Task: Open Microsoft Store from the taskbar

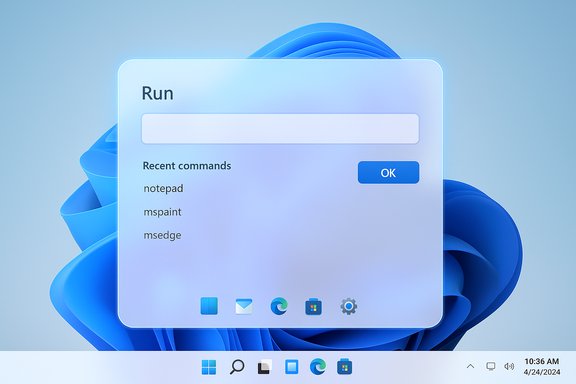Action: coord(345,367)
